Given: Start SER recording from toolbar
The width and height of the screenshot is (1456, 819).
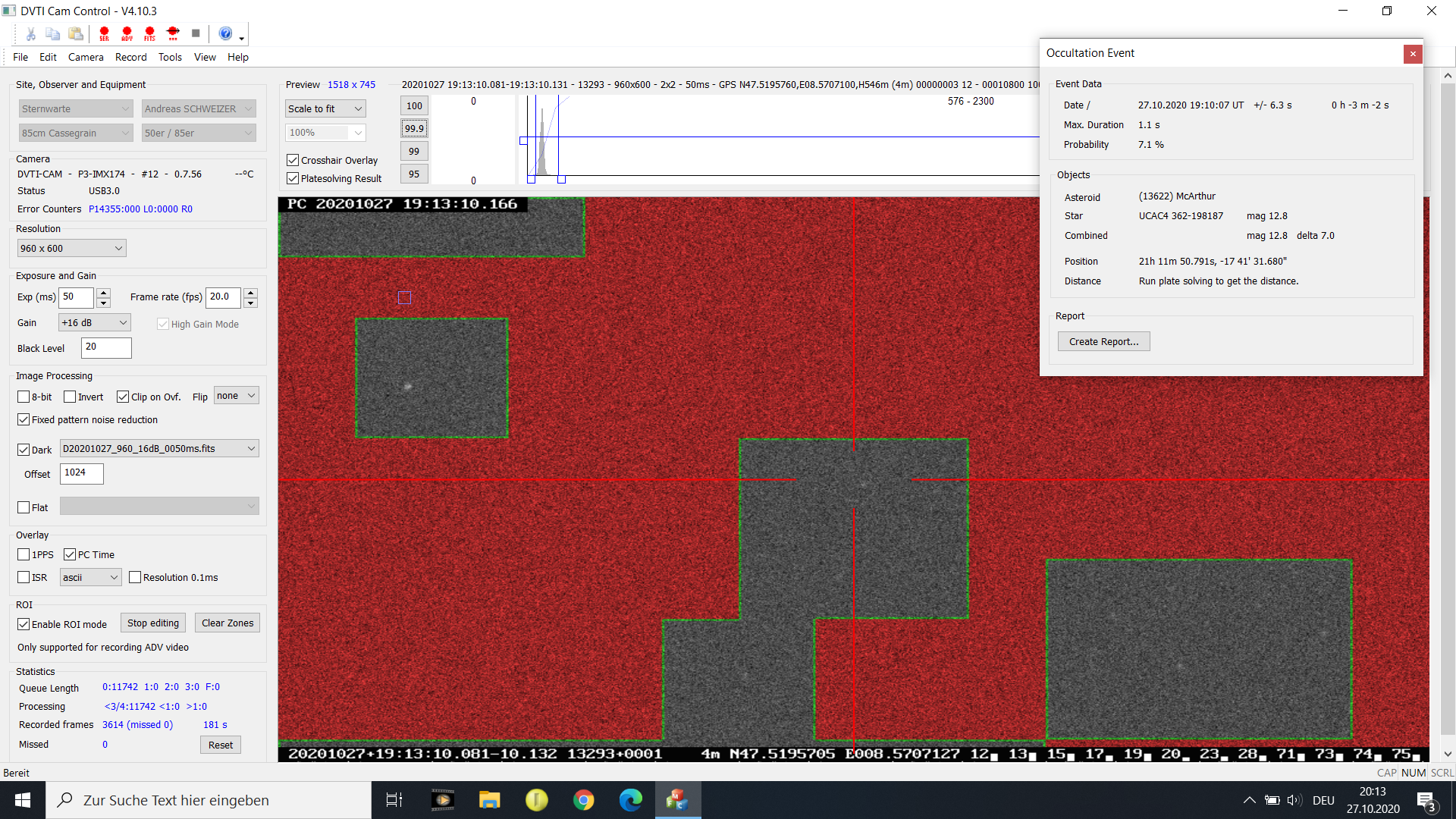Looking at the screenshot, I should pyautogui.click(x=104, y=33).
